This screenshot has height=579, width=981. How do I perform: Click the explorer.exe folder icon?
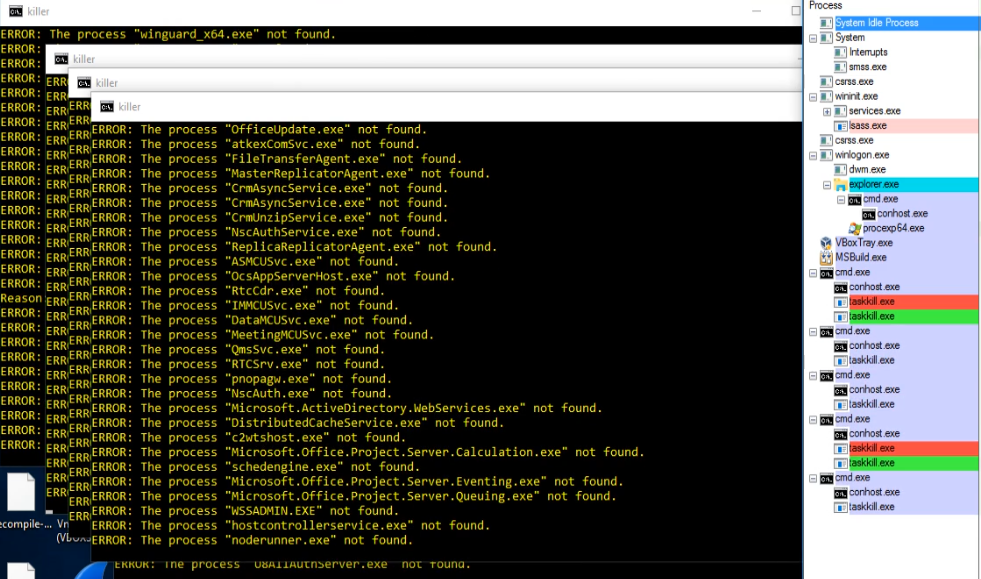pyautogui.click(x=840, y=185)
